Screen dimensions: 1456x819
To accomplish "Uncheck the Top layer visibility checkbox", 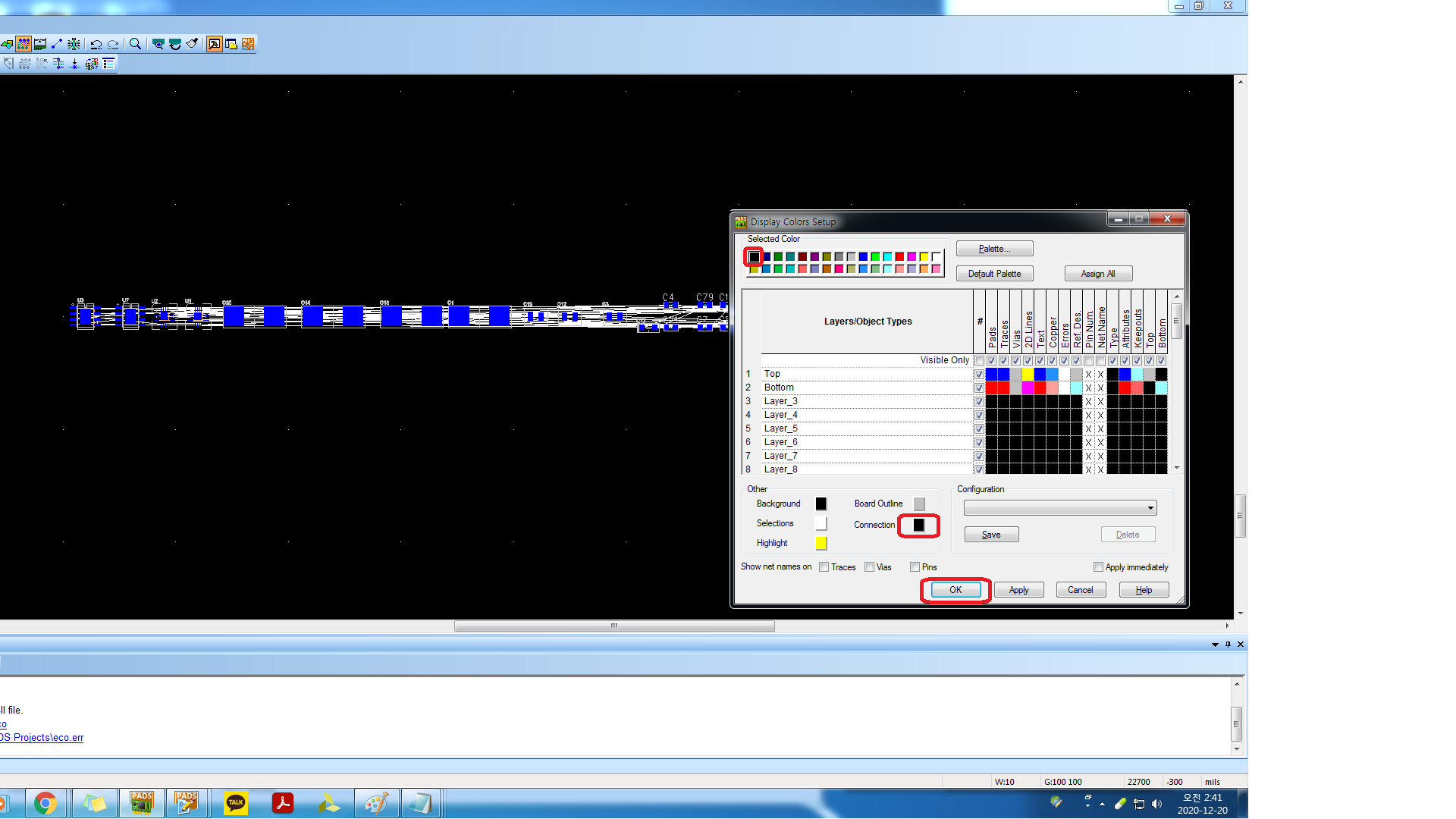I will 979,374.
